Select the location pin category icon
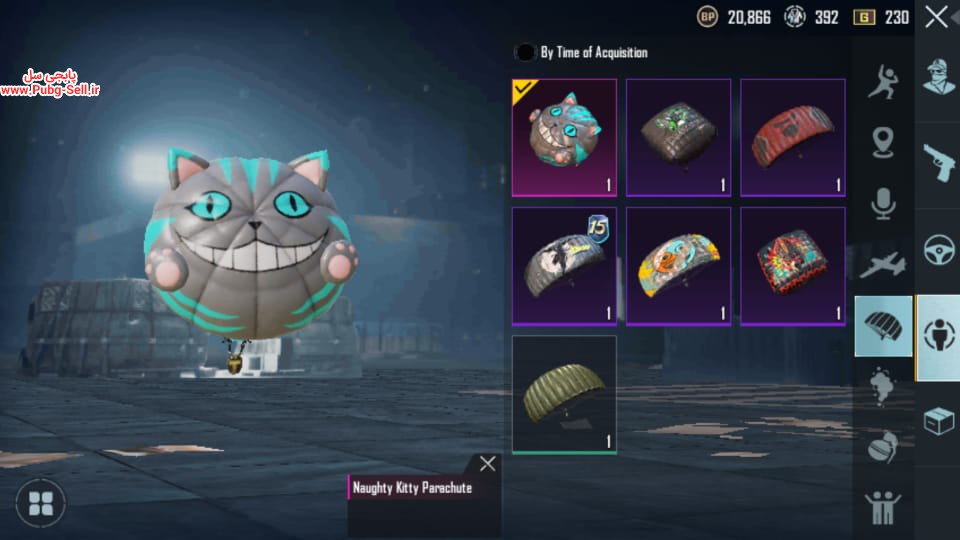Image resolution: width=960 pixels, height=540 pixels. [x=882, y=142]
